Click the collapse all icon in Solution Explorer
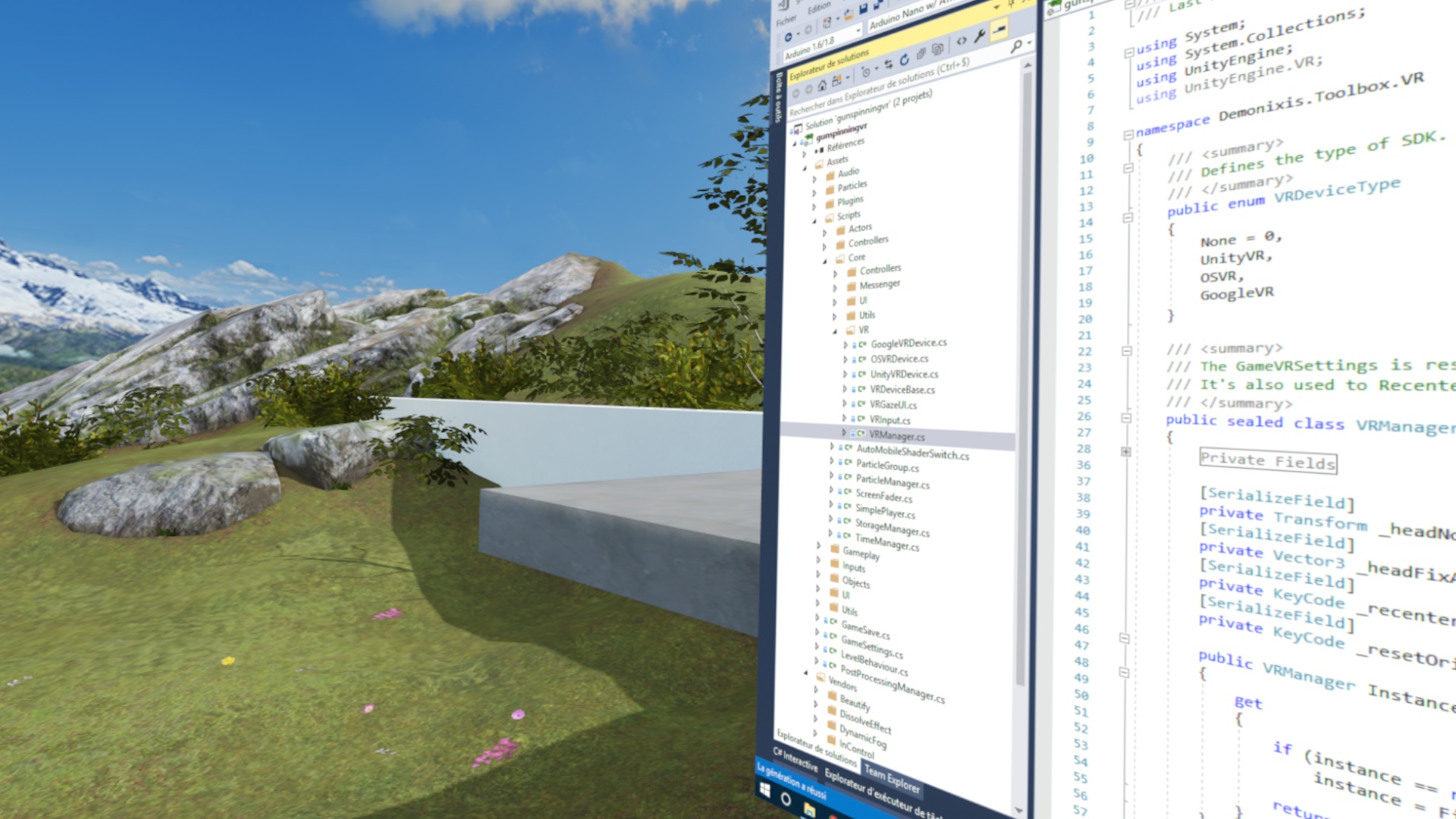This screenshot has height=819, width=1456. 921,55
